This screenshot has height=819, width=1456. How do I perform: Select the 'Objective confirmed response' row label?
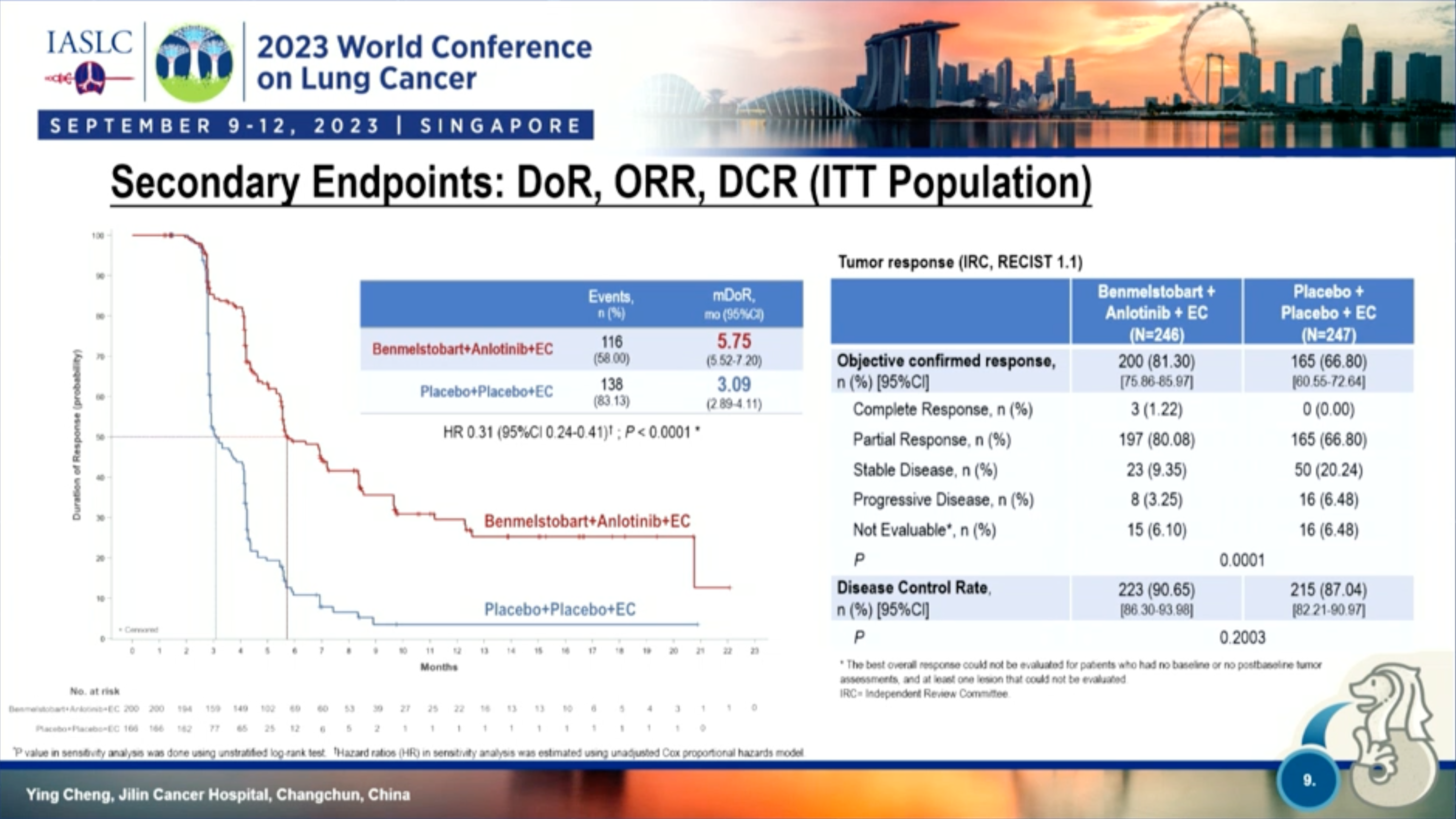pyautogui.click(x=946, y=371)
